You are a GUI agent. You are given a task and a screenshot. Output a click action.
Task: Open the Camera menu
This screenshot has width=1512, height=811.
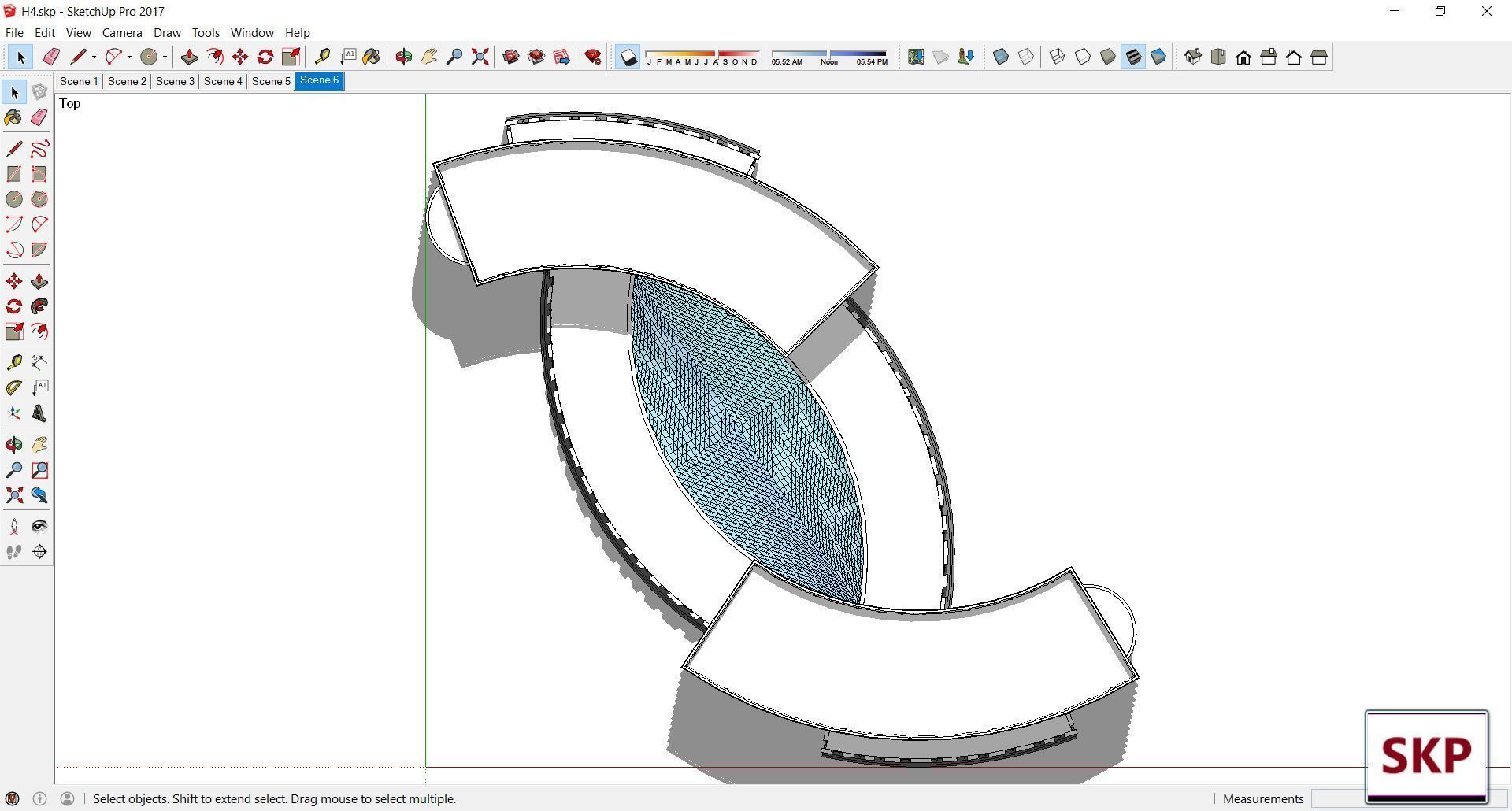tap(122, 32)
